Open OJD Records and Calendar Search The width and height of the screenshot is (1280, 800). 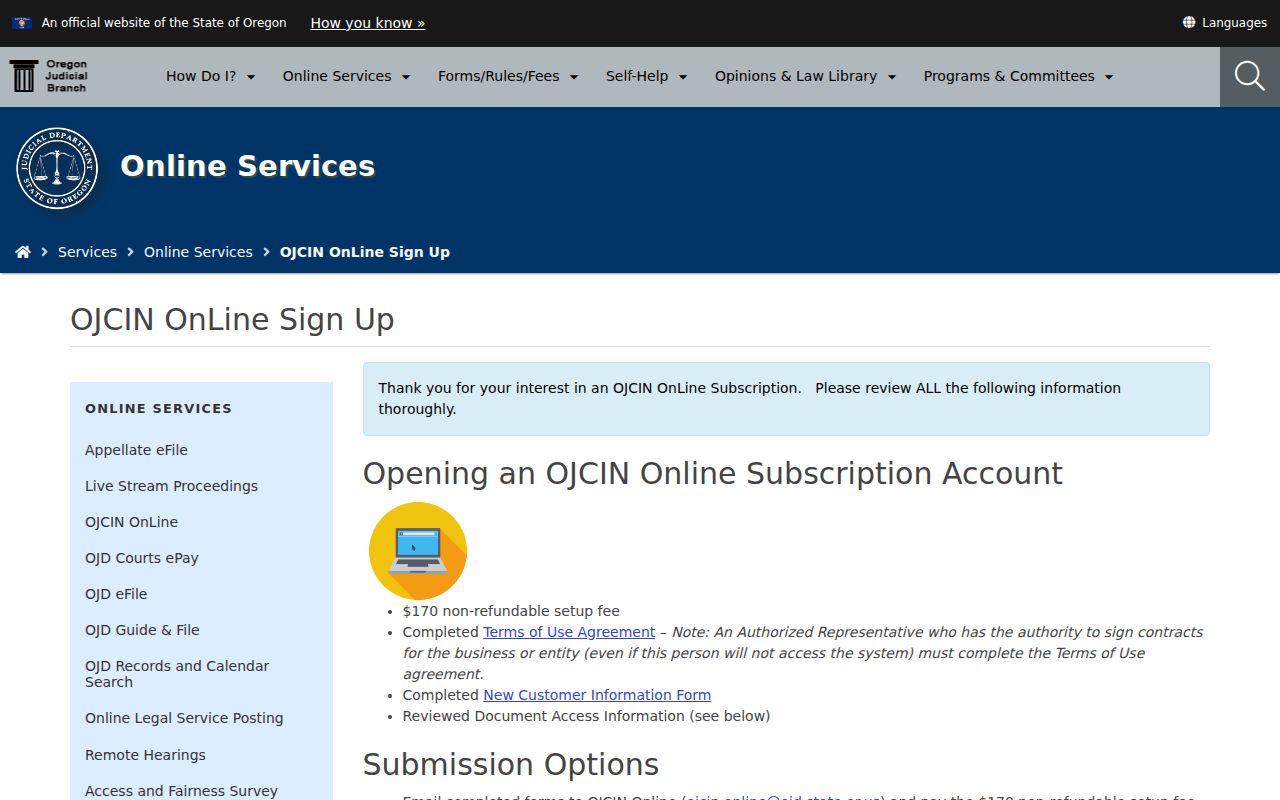tap(177, 674)
